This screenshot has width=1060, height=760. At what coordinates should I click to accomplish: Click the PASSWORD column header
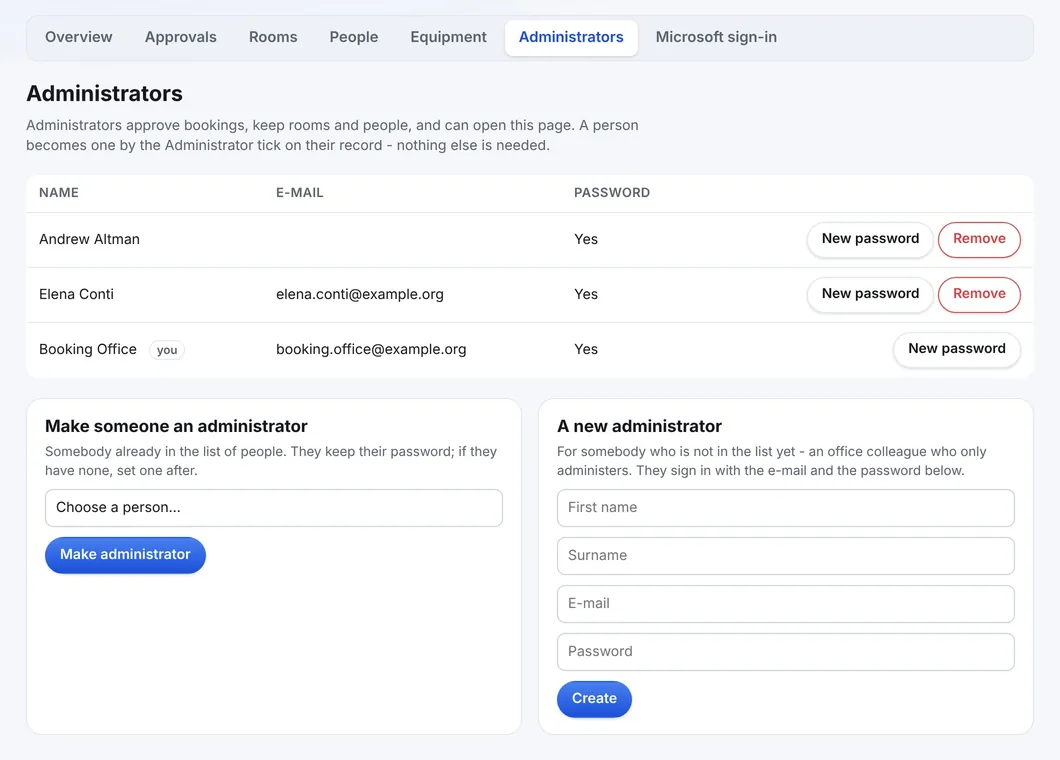[612, 193]
